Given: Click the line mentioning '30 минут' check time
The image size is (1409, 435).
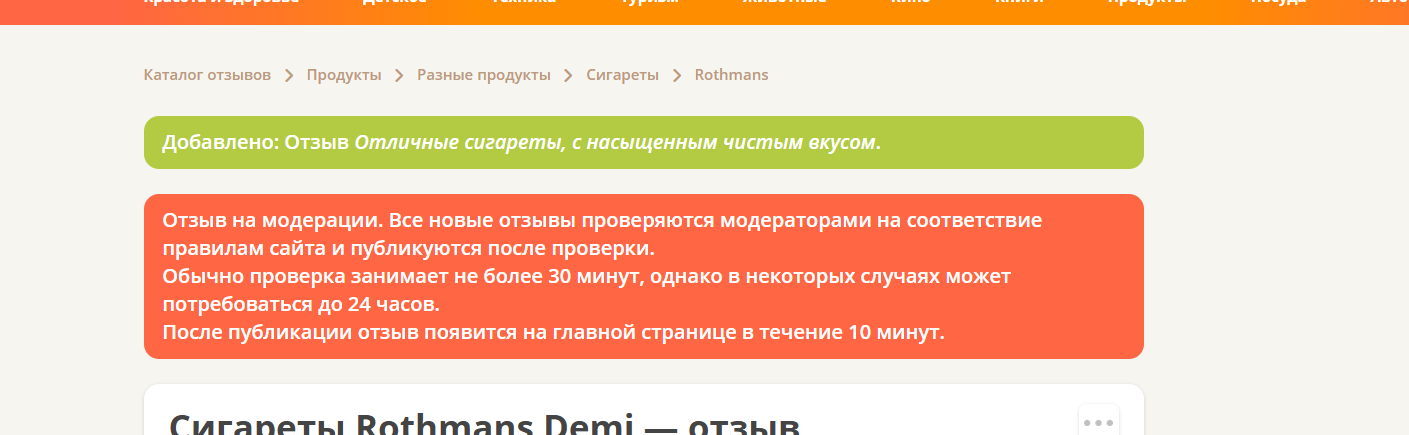Looking at the screenshot, I should pyautogui.click(x=587, y=276).
